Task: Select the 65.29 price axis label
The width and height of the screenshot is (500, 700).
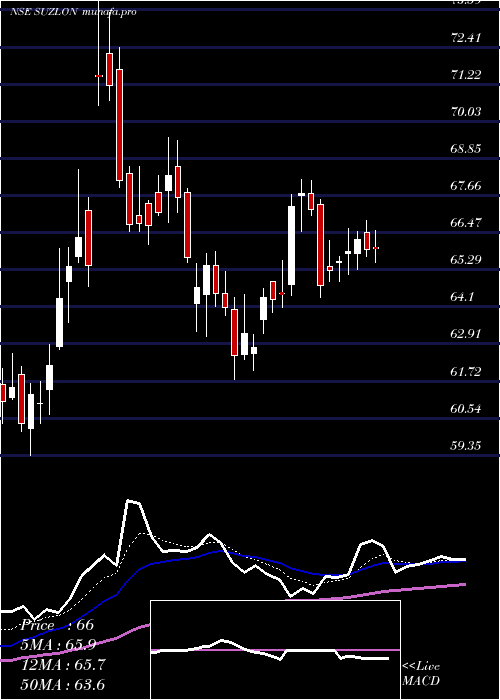Action: click(466, 259)
